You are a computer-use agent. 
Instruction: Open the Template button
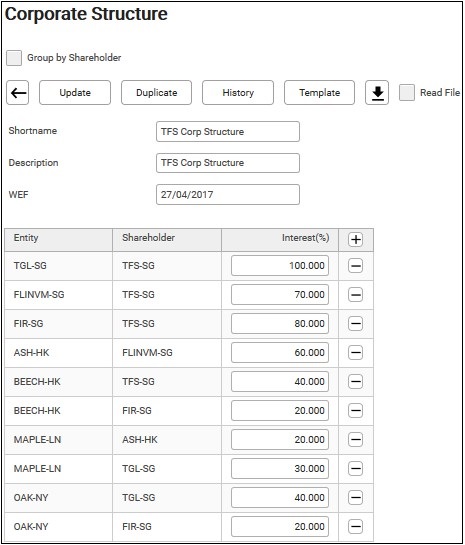click(x=319, y=93)
